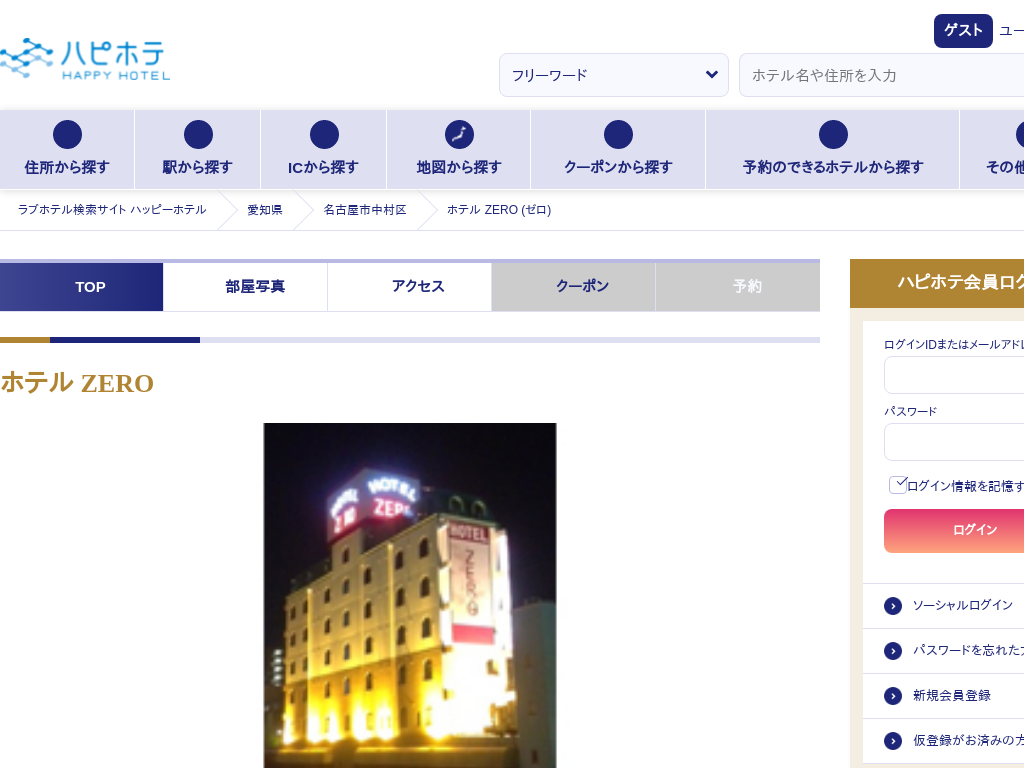Click the hotel name search input field

880,75
